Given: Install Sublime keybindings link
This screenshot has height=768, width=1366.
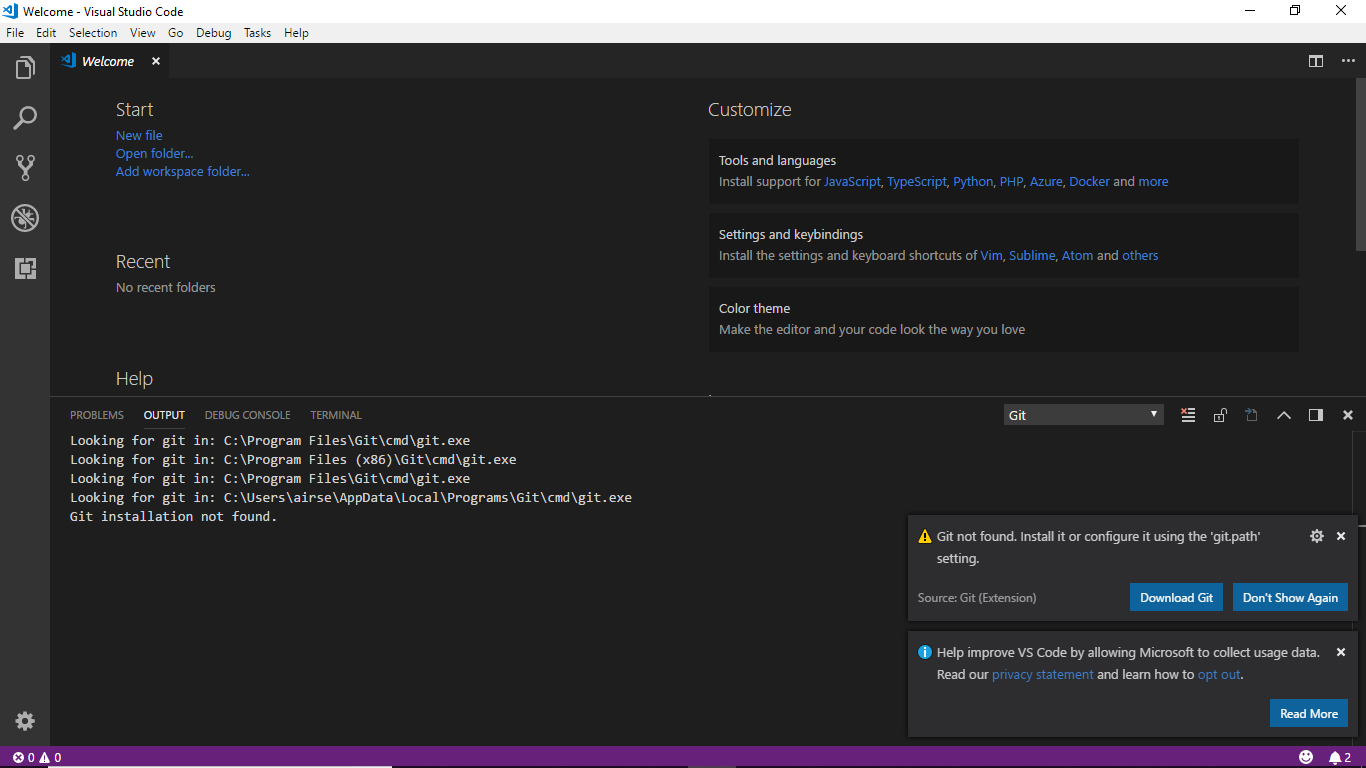Looking at the screenshot, I should pyautogui.click(x=1032, y=256).
